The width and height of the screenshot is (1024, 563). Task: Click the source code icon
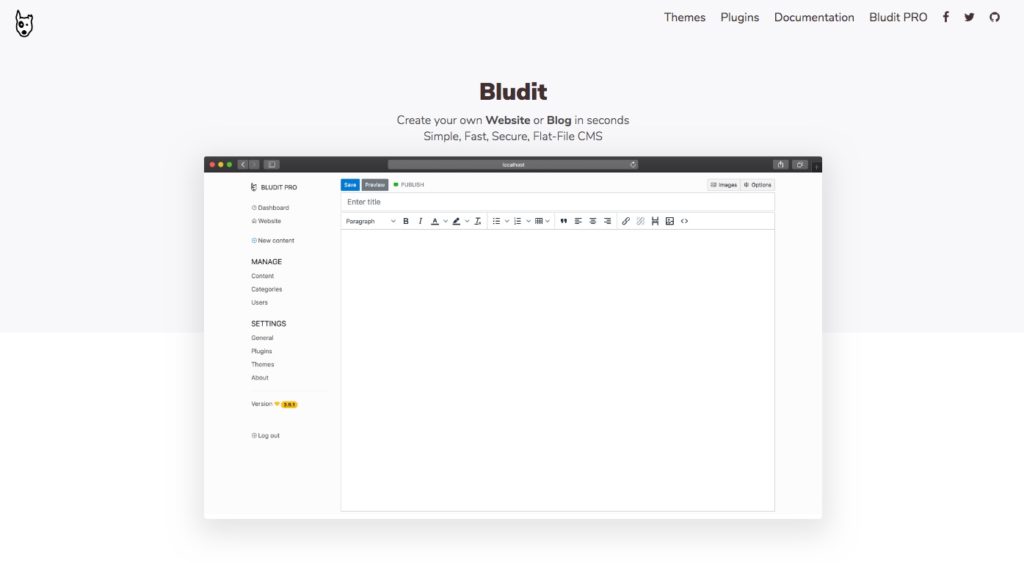click(x=684, y=221)
